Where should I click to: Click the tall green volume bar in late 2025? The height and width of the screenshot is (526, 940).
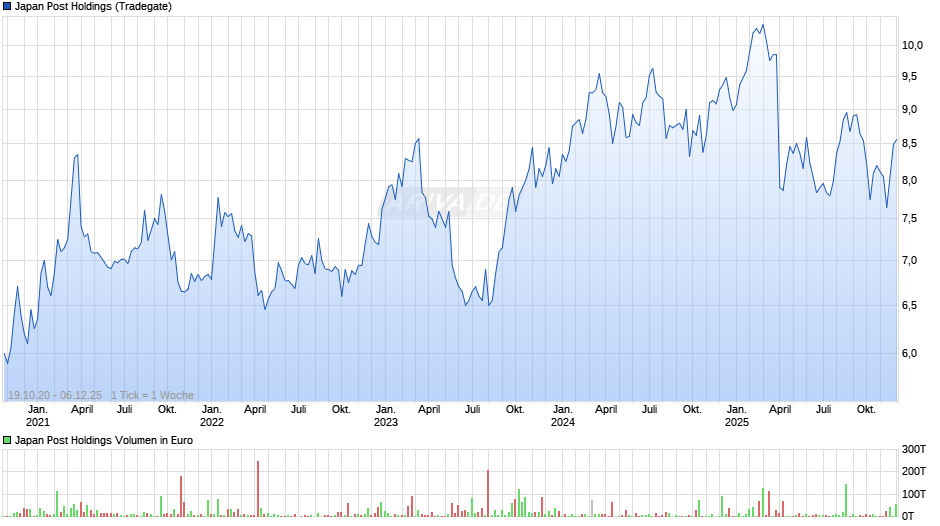(x=846, y=500)
